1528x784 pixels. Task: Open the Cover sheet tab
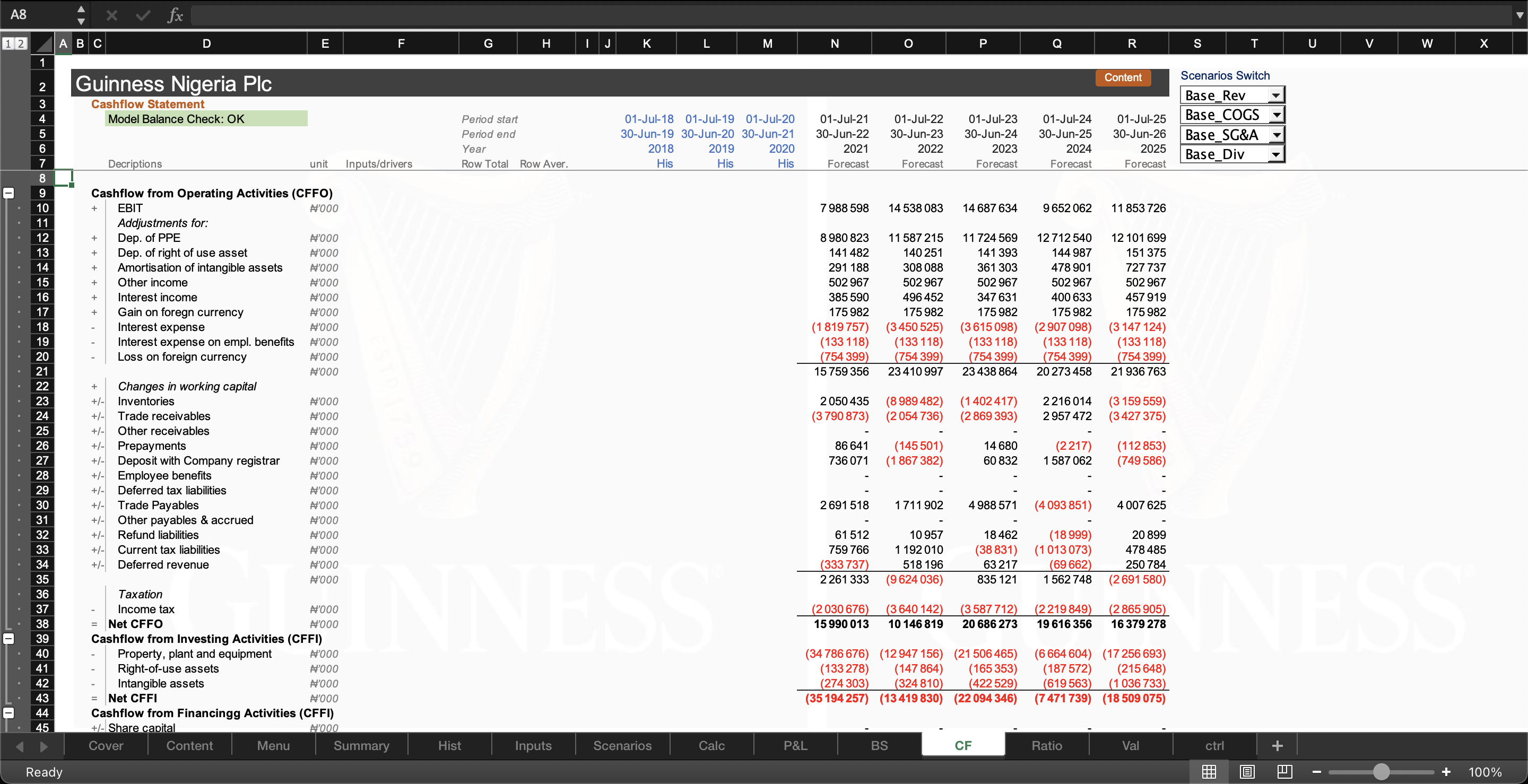pyautogui.click(x=106, y=745)
